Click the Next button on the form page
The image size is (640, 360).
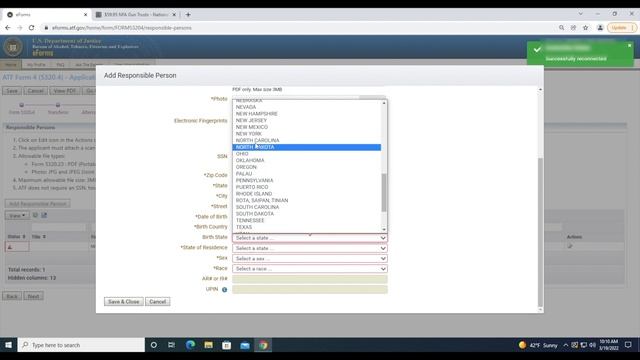(x=33, y=296)
